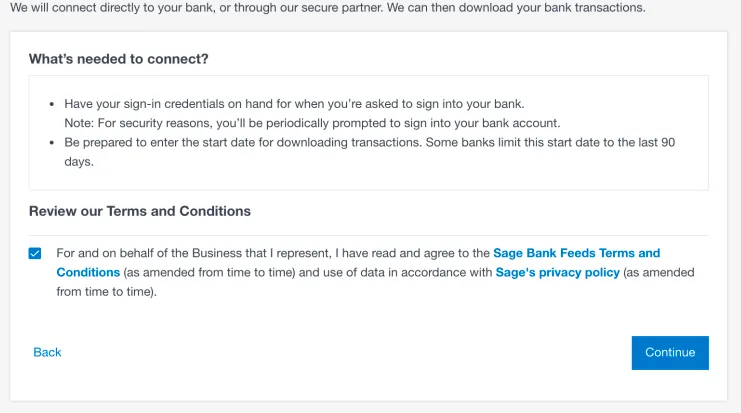Open Sage's privacy policy link
Viewport: 741px width, 413px height.
pyautogui.click(x=557, y=273)
